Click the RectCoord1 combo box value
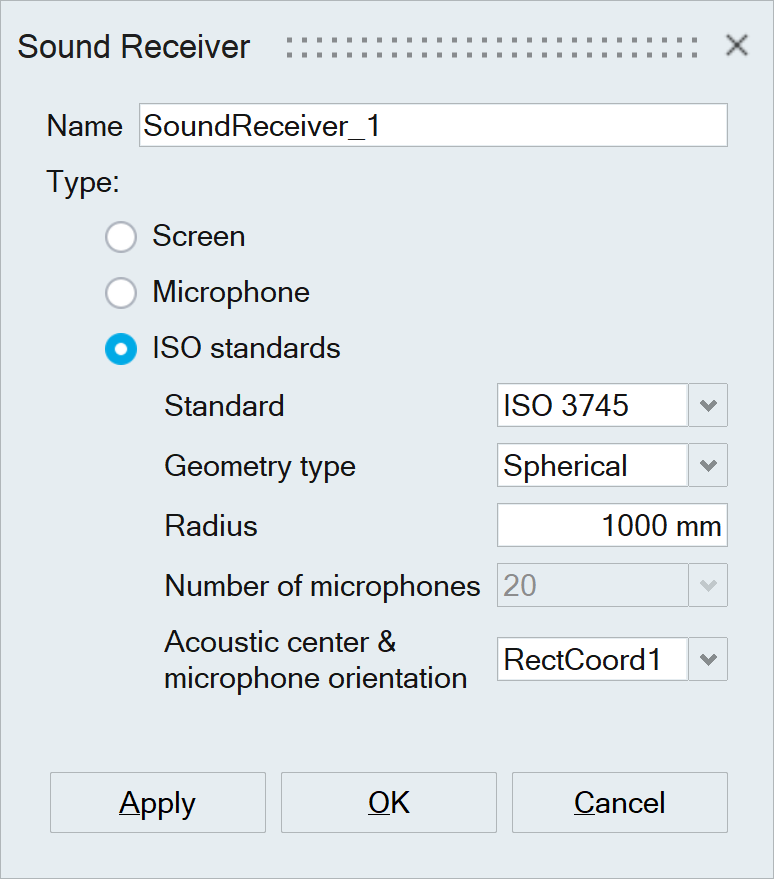 point(592,660)
